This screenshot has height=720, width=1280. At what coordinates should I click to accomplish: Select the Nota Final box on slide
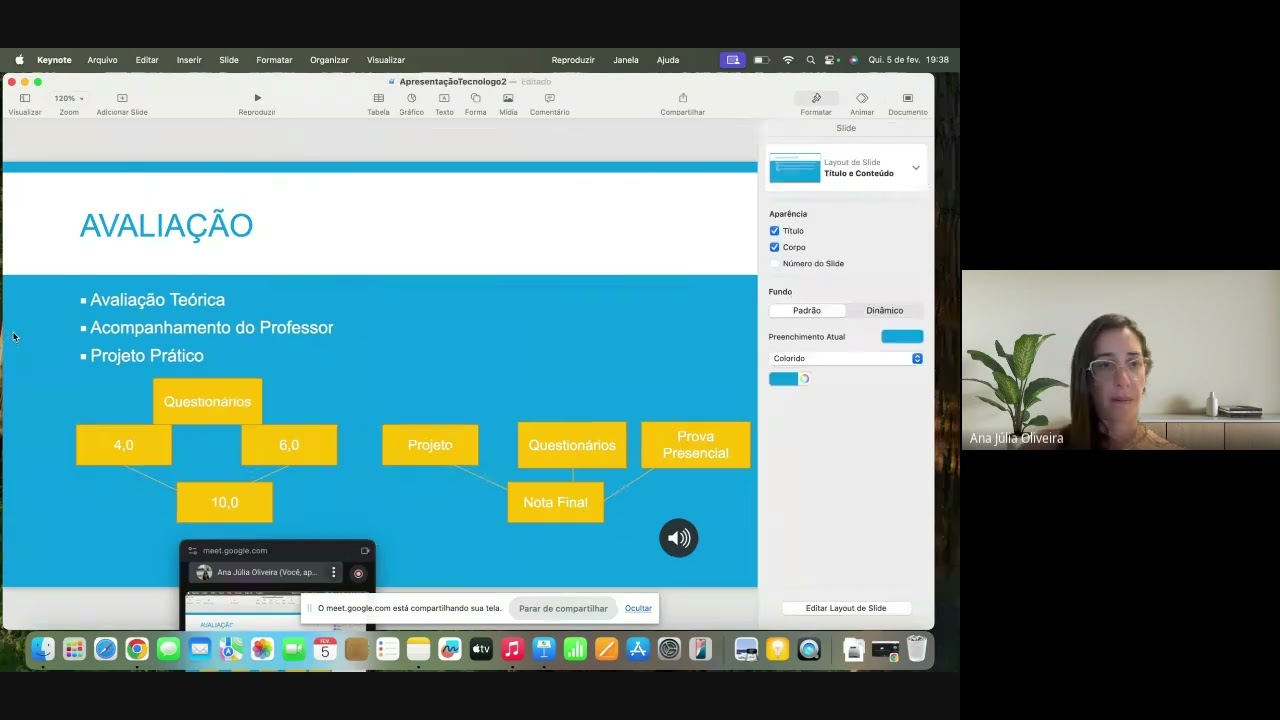point(555,502)
